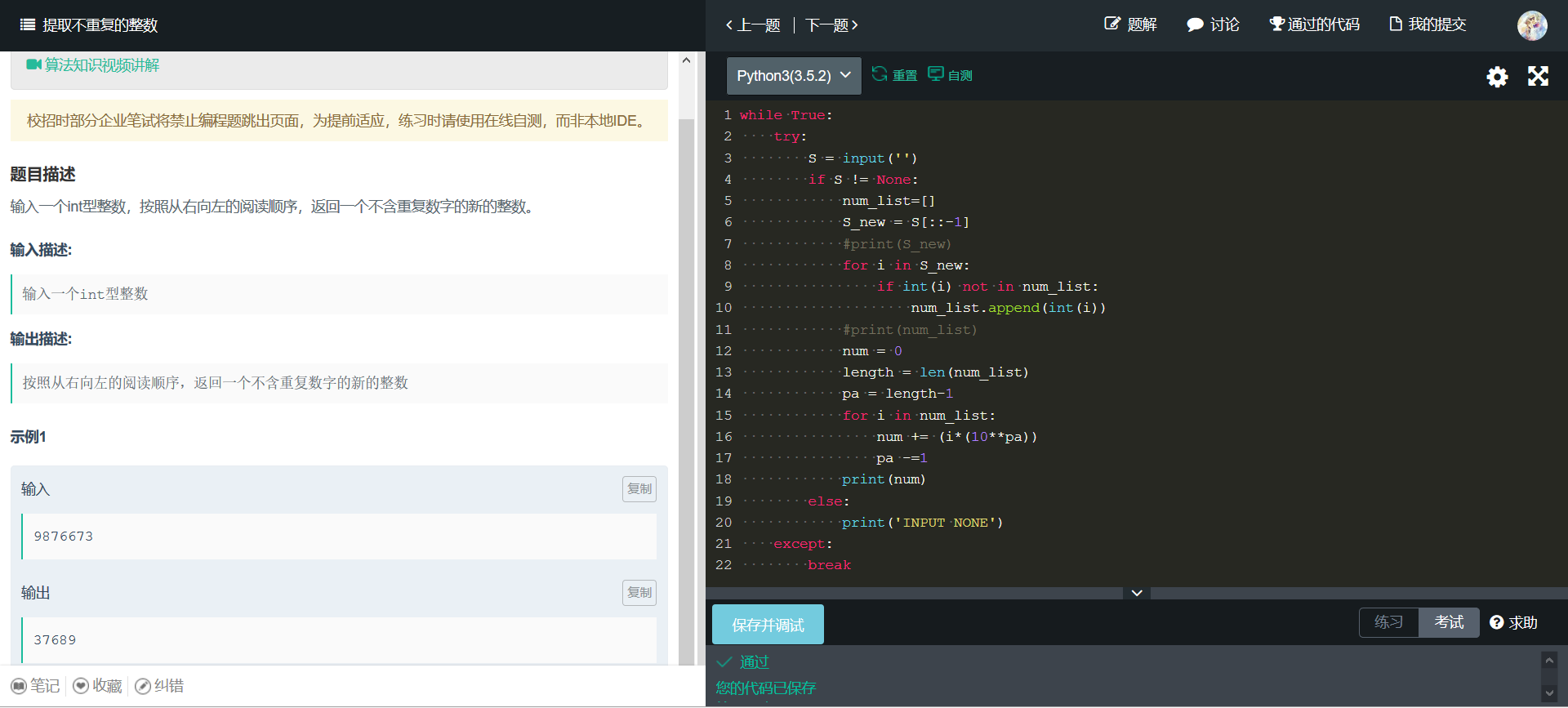Open the 讨论 discussion page

click(x=1213, y=24)
